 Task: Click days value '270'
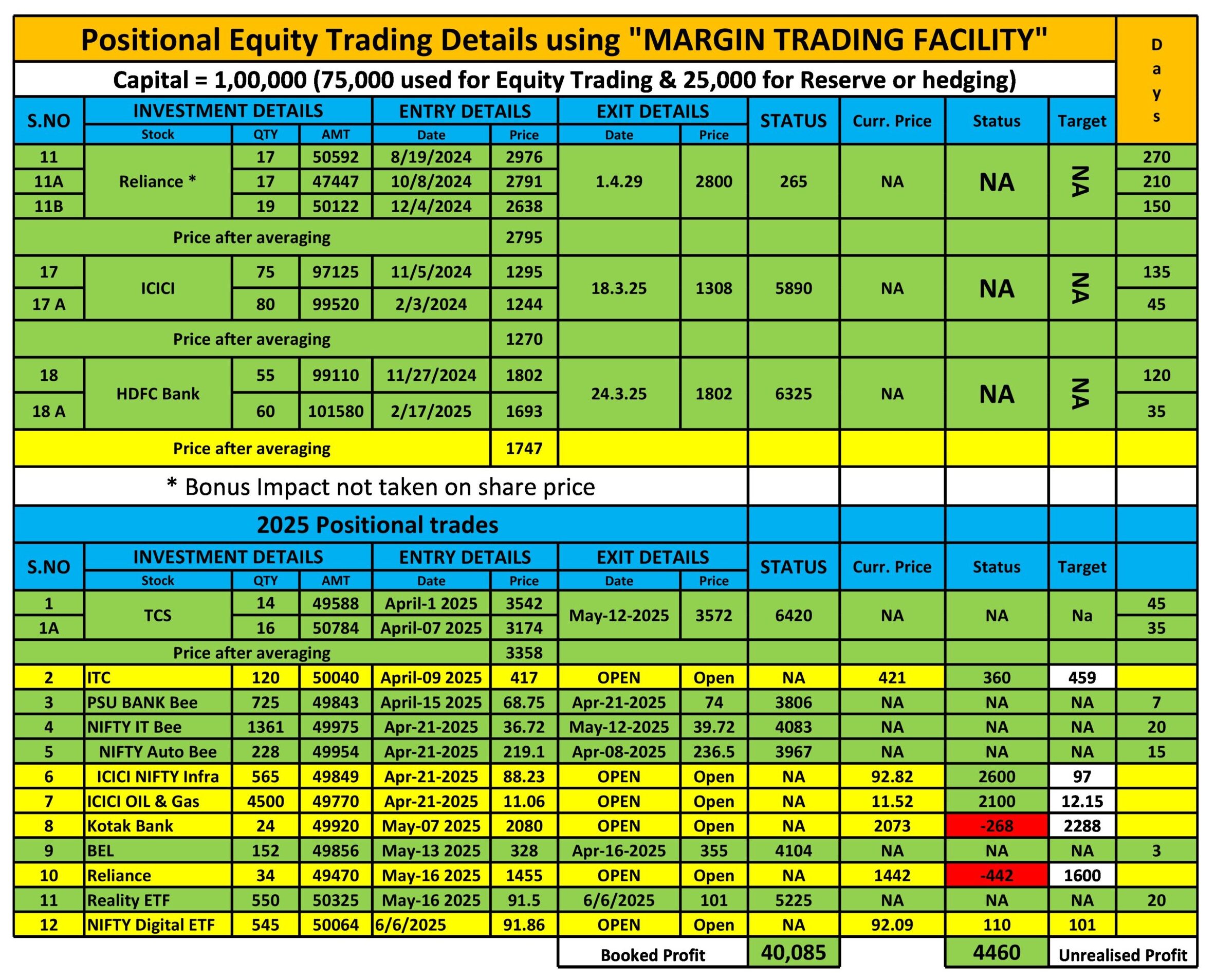(1156, 157)
